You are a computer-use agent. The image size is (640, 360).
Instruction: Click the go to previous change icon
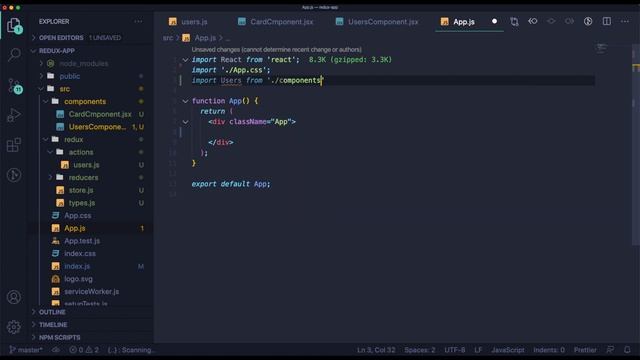[533, 21]
